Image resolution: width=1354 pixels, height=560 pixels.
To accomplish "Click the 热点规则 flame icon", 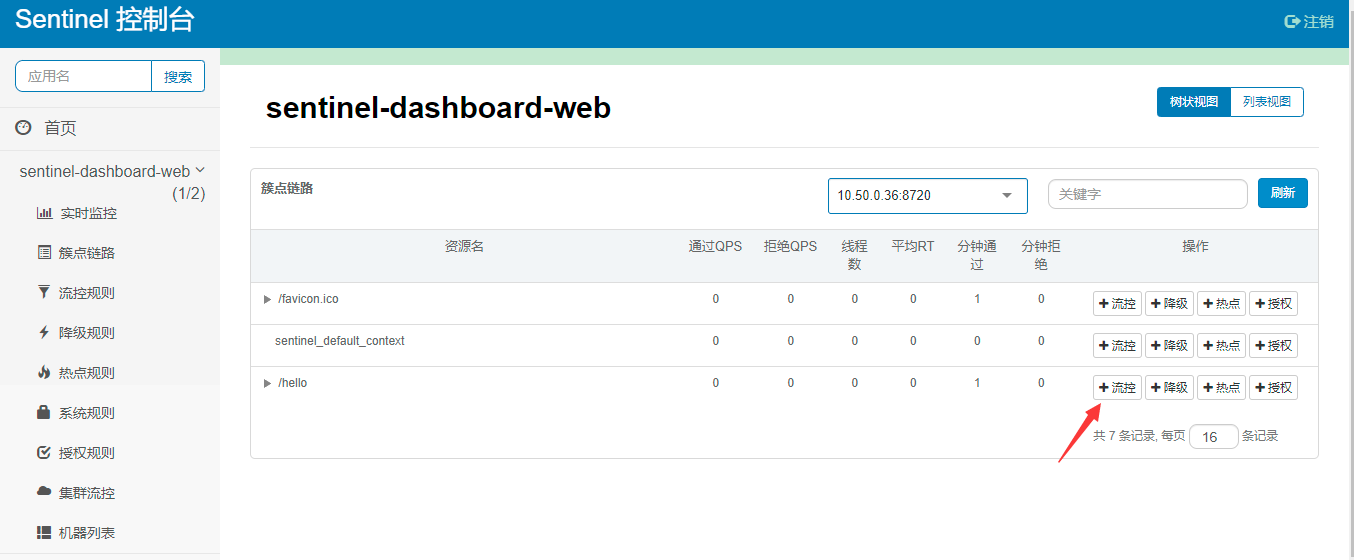I will [44, 373].
